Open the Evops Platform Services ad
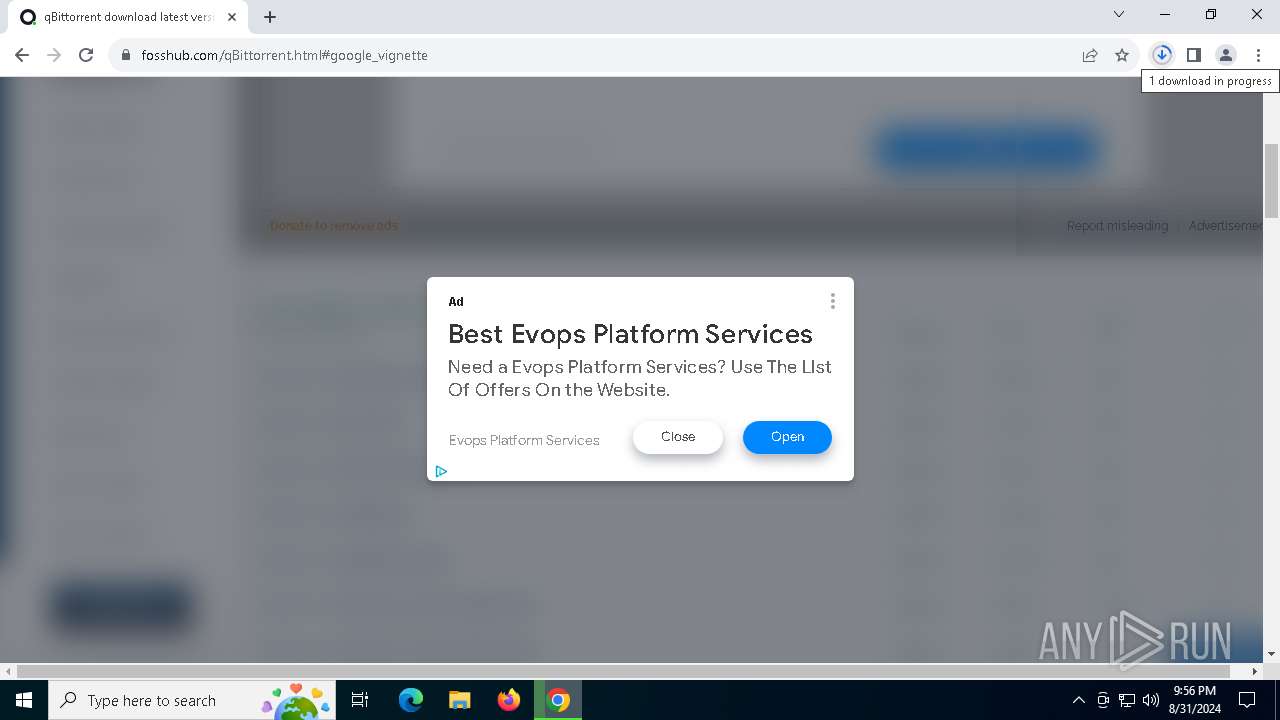 click(787, 437)
